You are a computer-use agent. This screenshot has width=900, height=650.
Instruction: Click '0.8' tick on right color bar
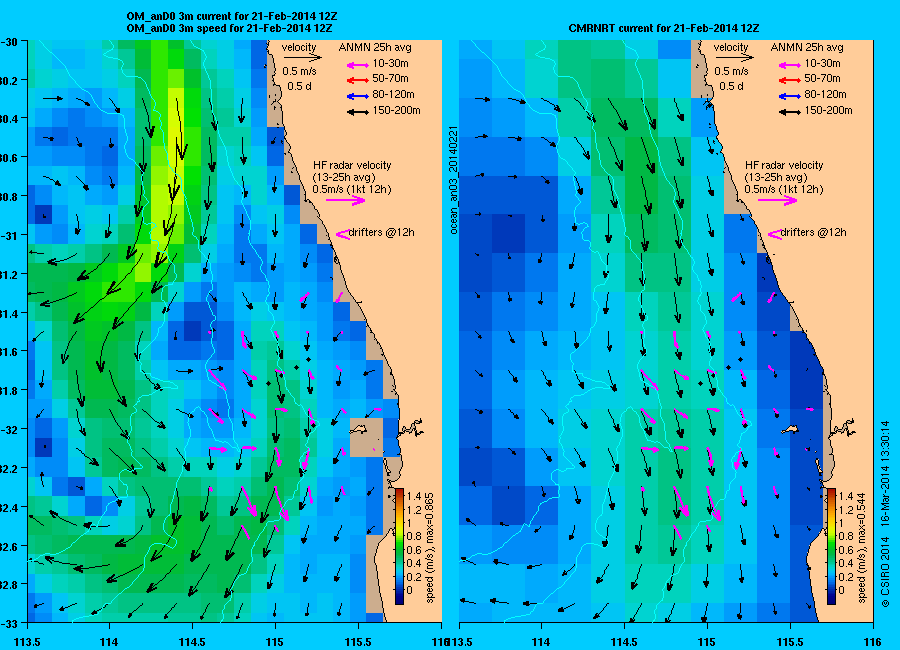(845, 536)
